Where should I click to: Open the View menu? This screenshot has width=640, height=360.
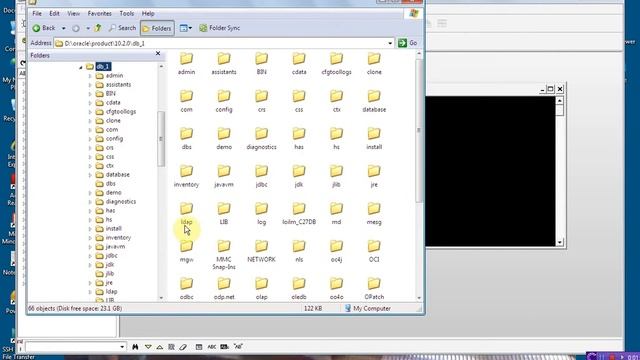pyautogui.click(x=73, y=13)
